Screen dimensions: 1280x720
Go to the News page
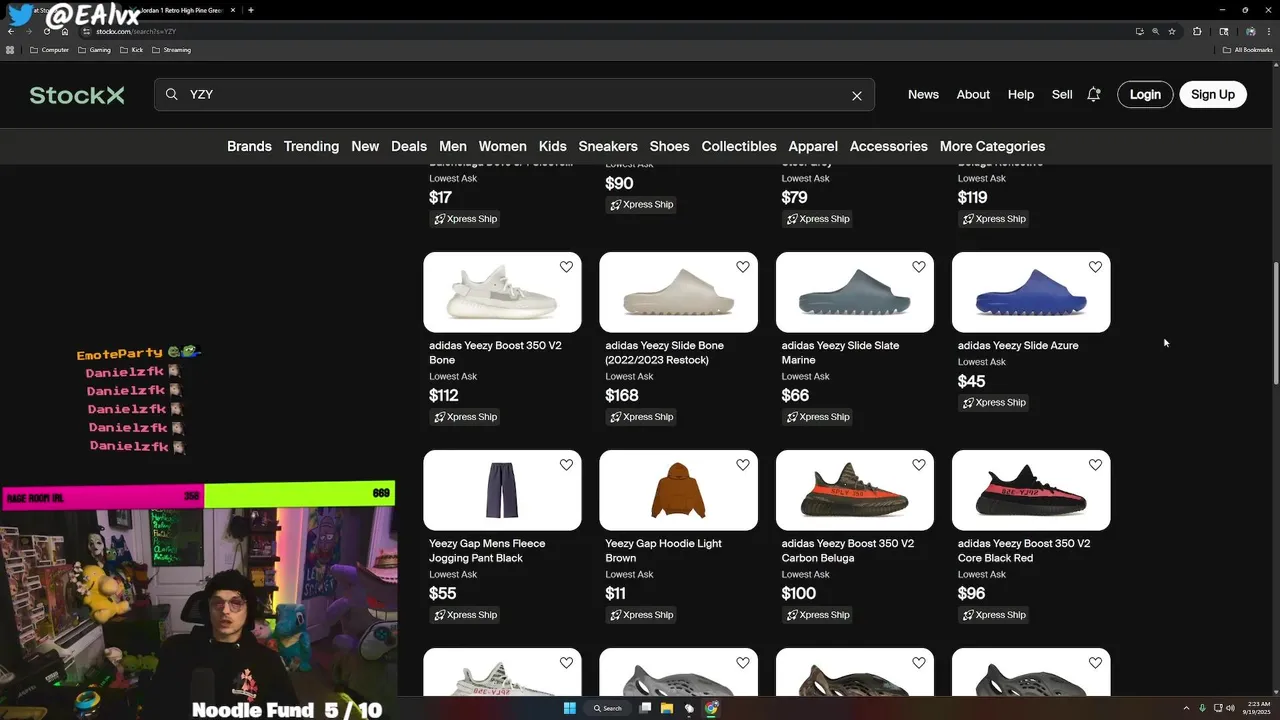(x=923, y=94)
